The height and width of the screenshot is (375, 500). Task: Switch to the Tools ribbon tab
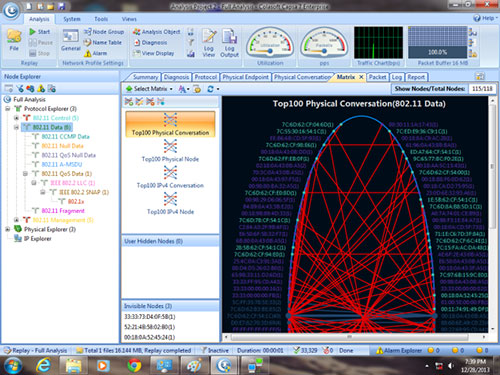pos(101,19)
